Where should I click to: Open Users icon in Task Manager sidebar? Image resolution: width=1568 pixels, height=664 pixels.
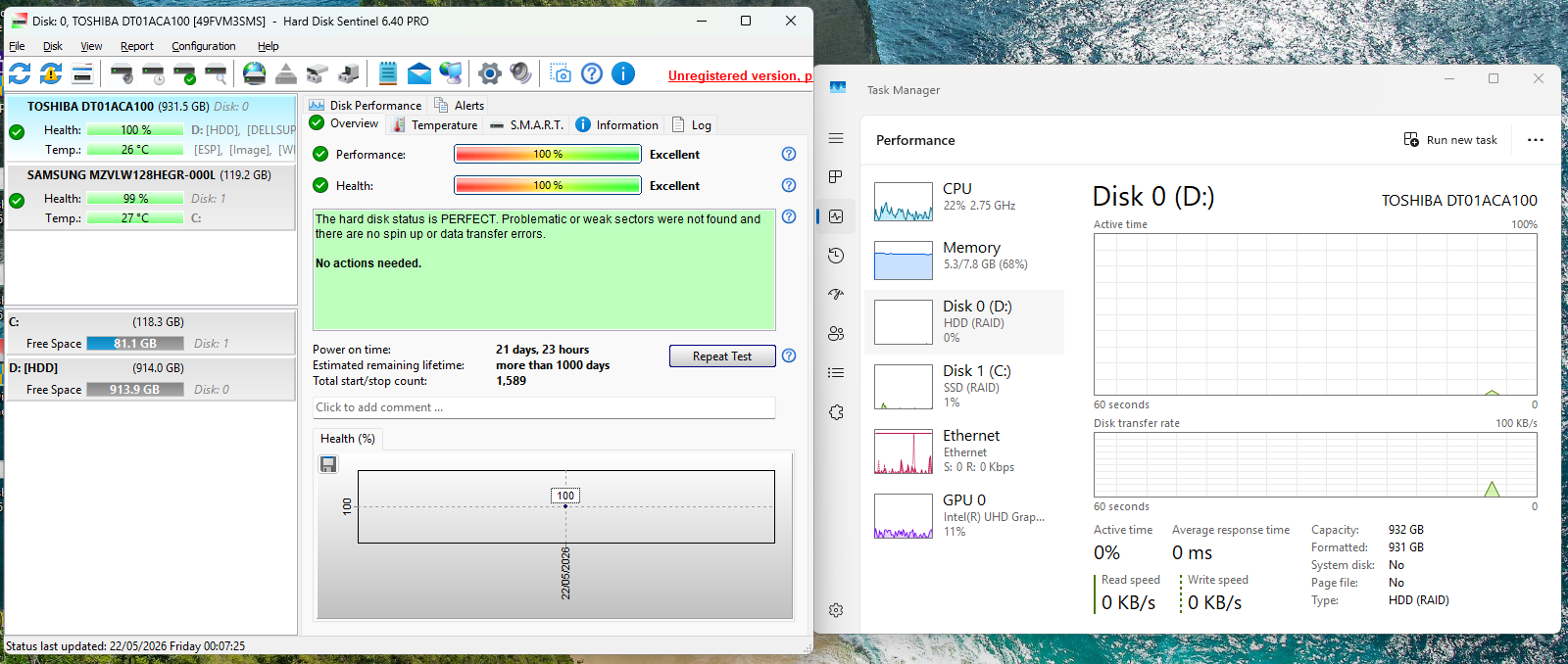(x=836, y=333)
